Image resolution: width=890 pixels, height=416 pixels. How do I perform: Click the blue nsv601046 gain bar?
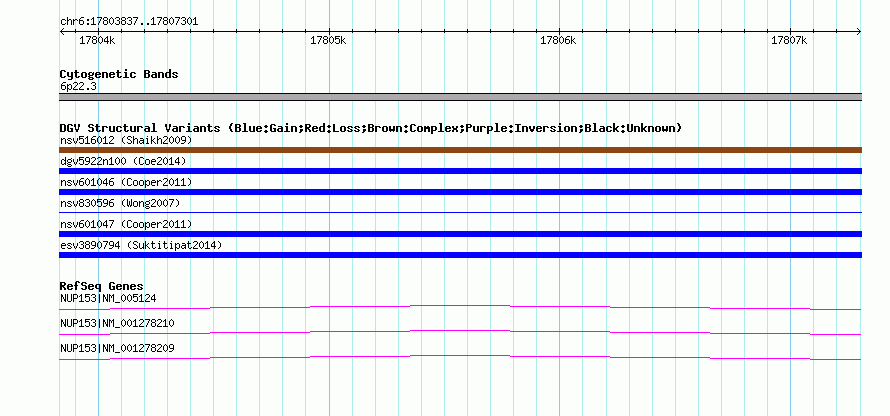point(460,192)
